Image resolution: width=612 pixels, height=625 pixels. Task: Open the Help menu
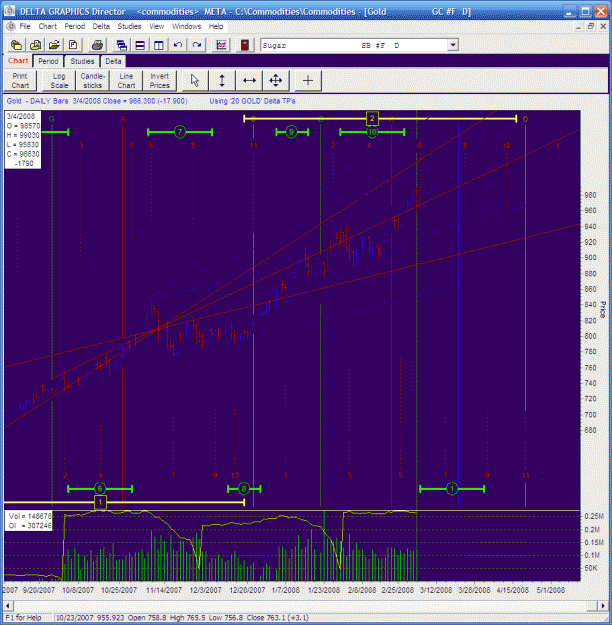216,26
